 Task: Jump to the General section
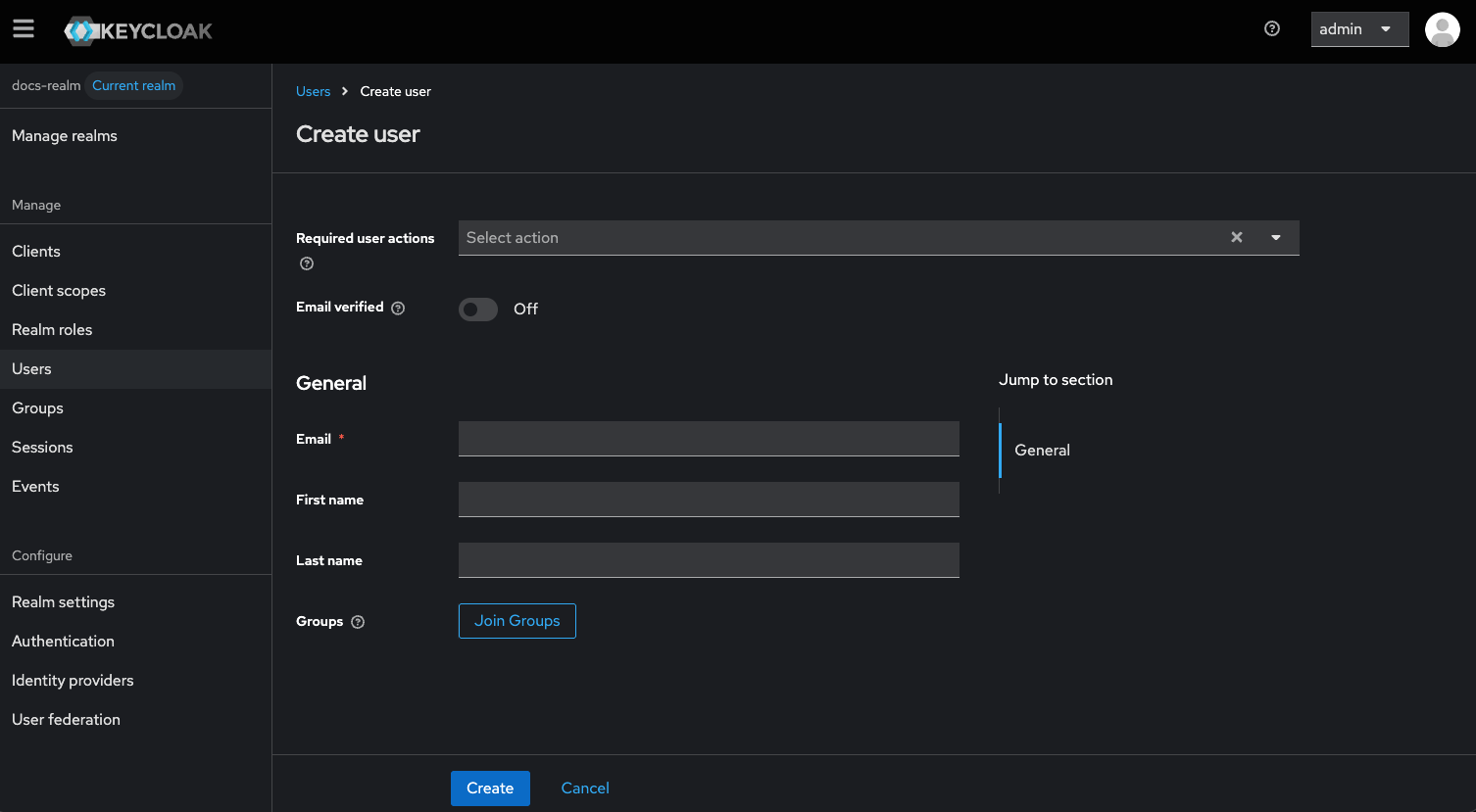[x=1042, y=451]
